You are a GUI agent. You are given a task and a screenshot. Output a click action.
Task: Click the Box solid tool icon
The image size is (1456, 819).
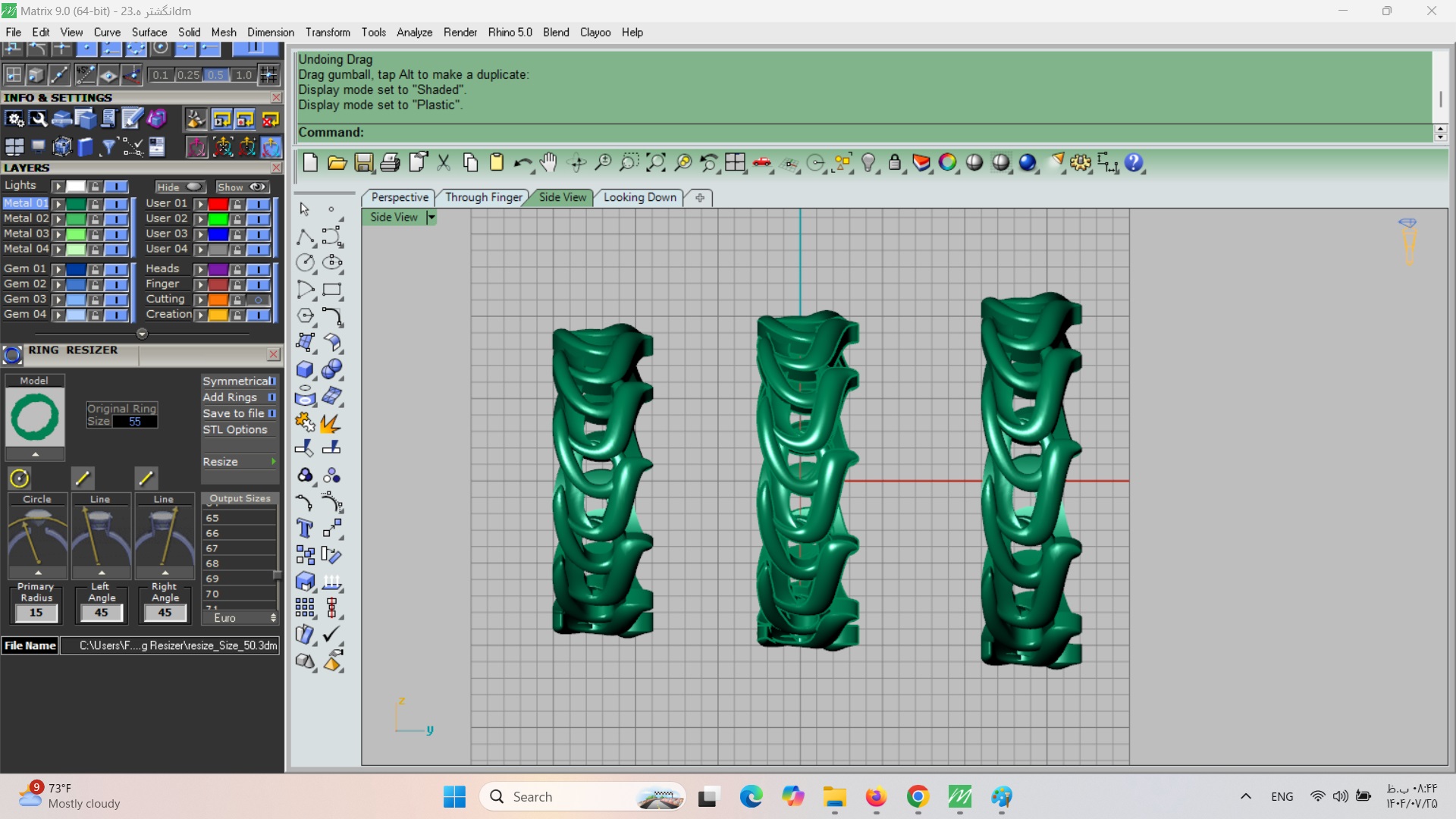pos(305,369)
